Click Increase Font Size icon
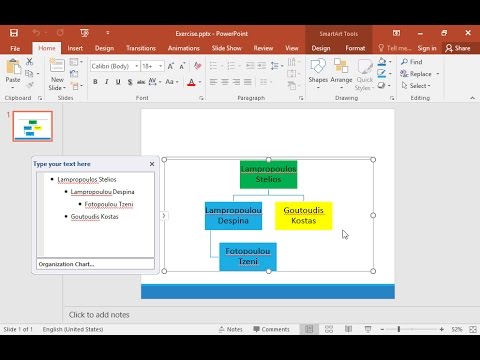480x360 pixels. 170,66
